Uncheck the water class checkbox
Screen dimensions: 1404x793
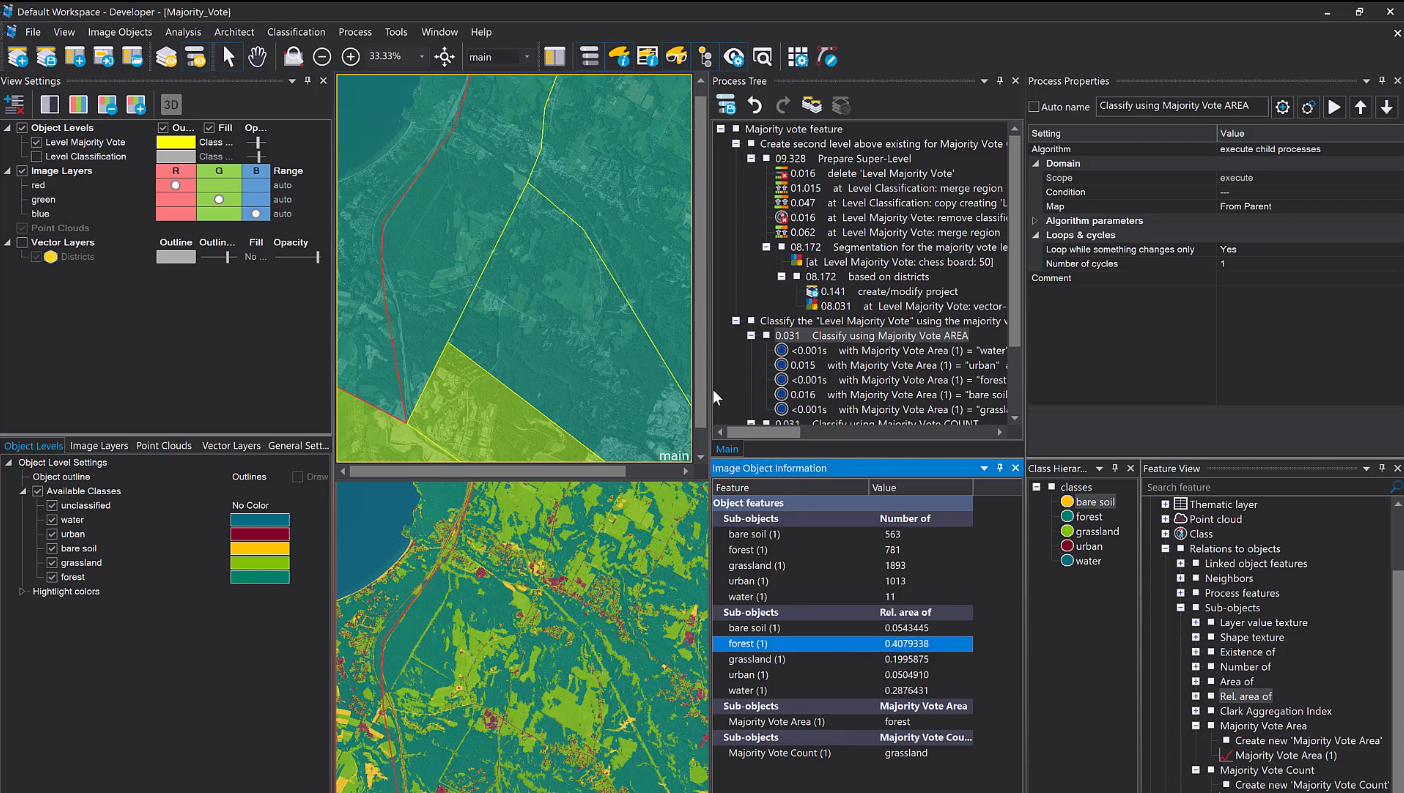click(x=52, y=520)
